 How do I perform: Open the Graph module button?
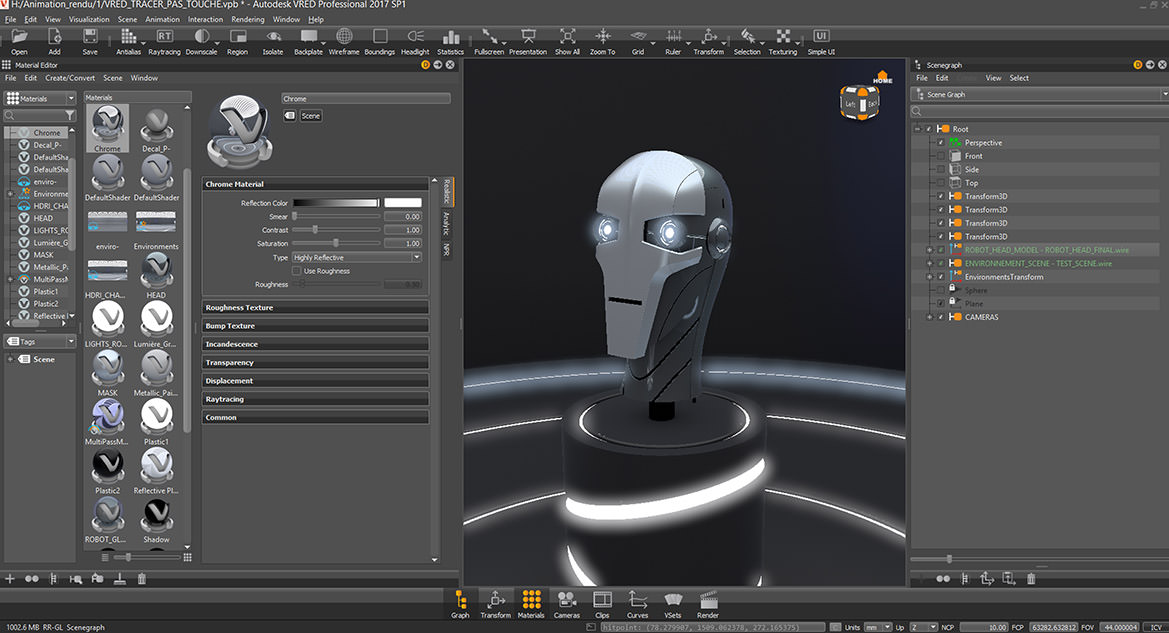460,604
